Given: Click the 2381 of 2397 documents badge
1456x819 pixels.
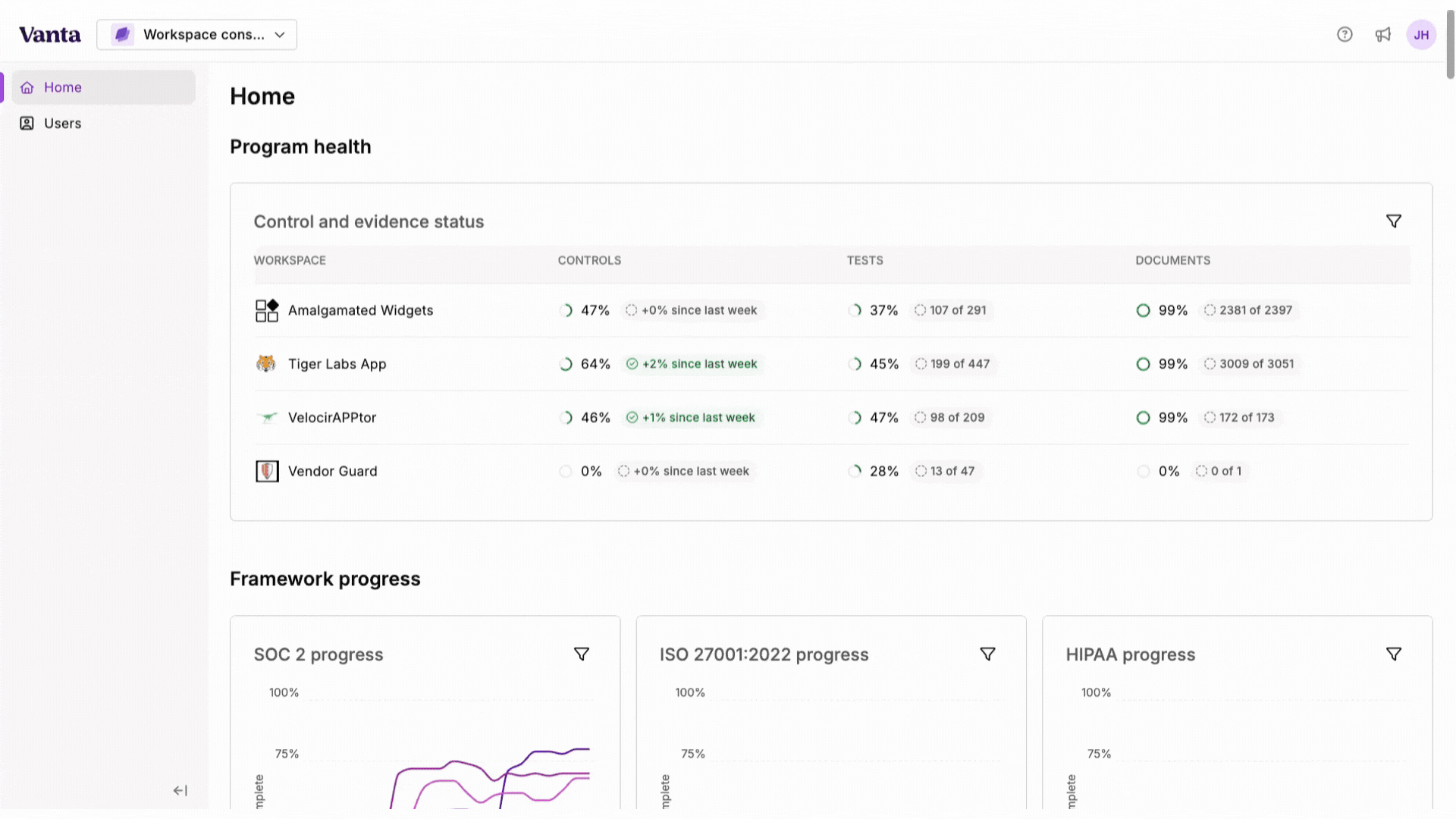Looking at the screenshot, I should [1248, 310].
